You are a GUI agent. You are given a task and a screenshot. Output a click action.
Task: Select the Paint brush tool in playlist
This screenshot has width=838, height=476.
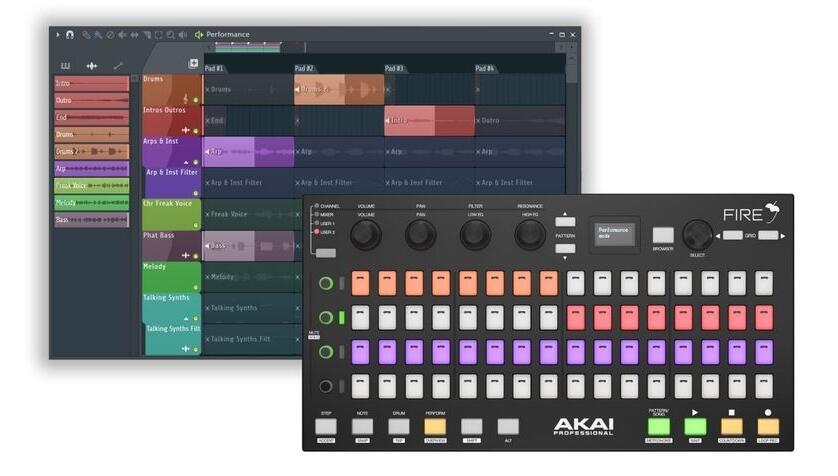[98, 35]
